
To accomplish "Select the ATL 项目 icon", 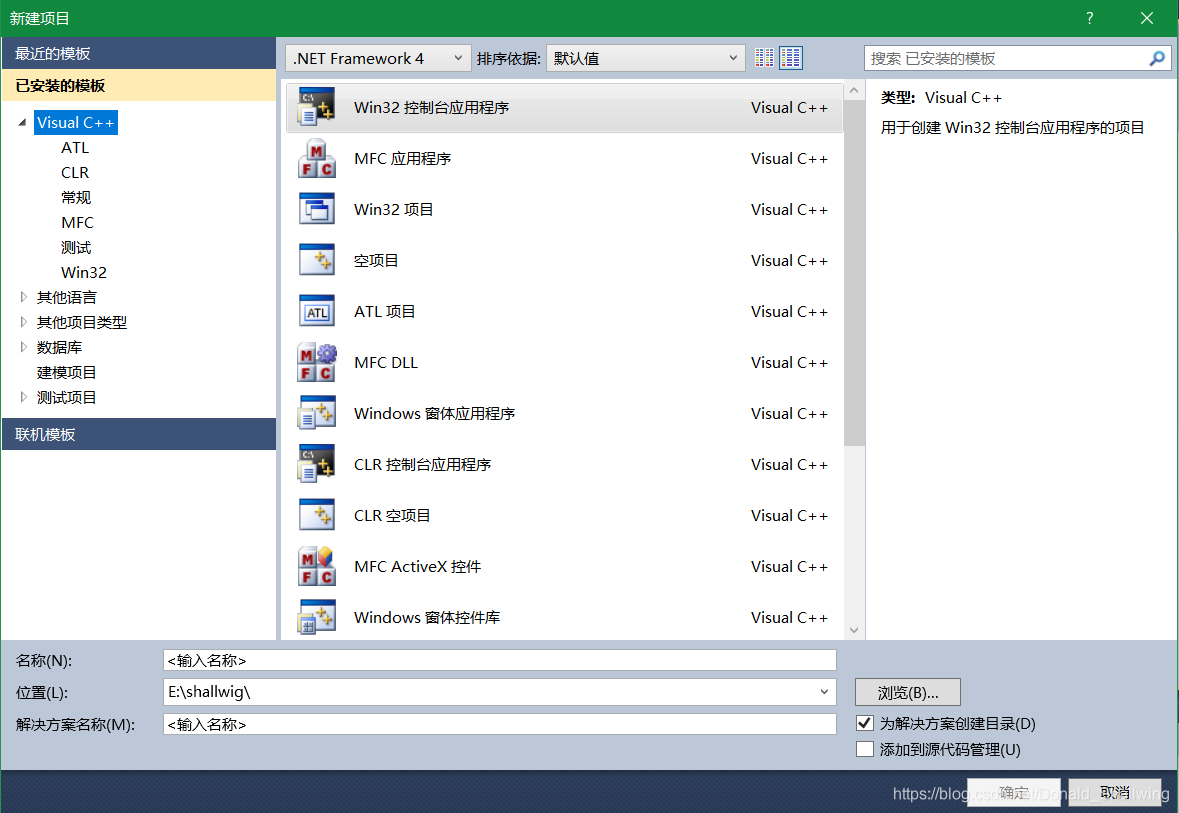I will coord(317,311).
